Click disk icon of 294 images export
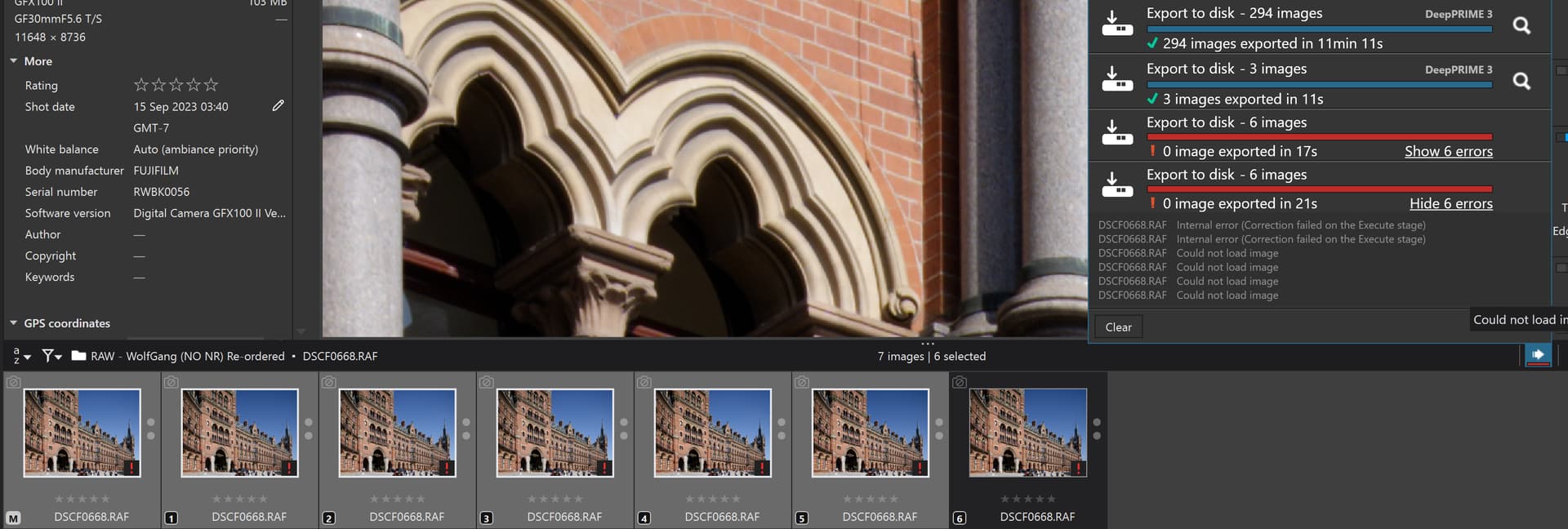The height and width of the screenshot is (529, 1568). coord(1116,24)
